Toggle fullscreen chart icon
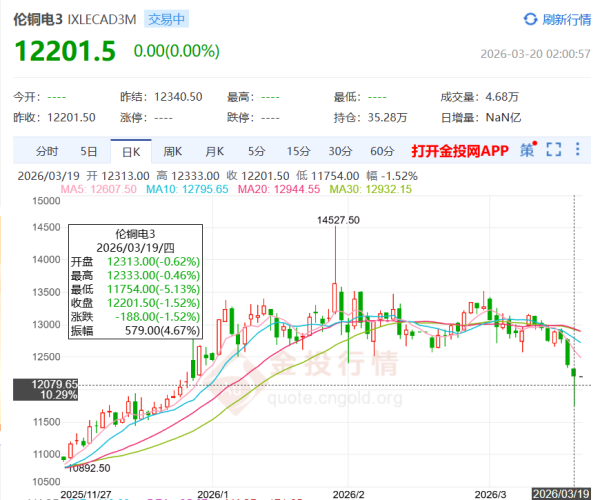Viewport: 600px width, 500px height. coord(554,150)
